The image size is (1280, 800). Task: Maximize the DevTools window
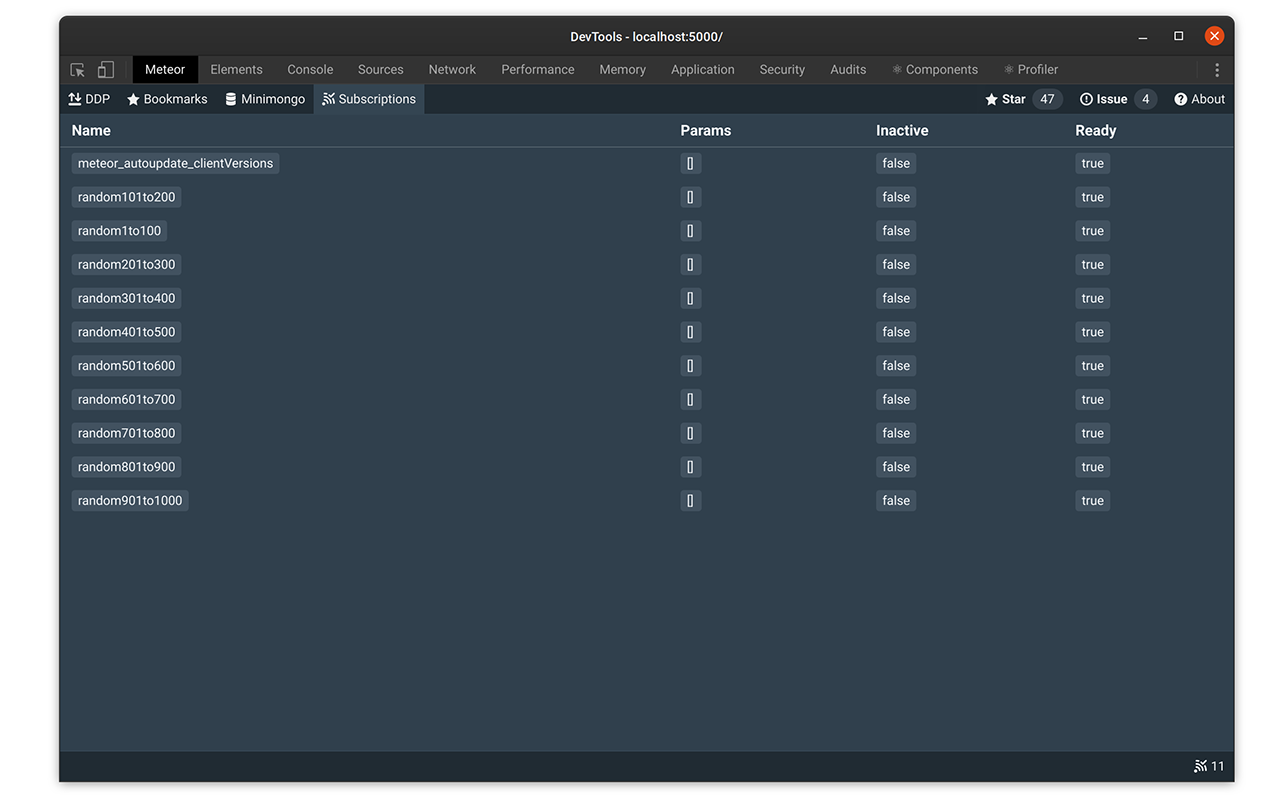(1179, 36)
